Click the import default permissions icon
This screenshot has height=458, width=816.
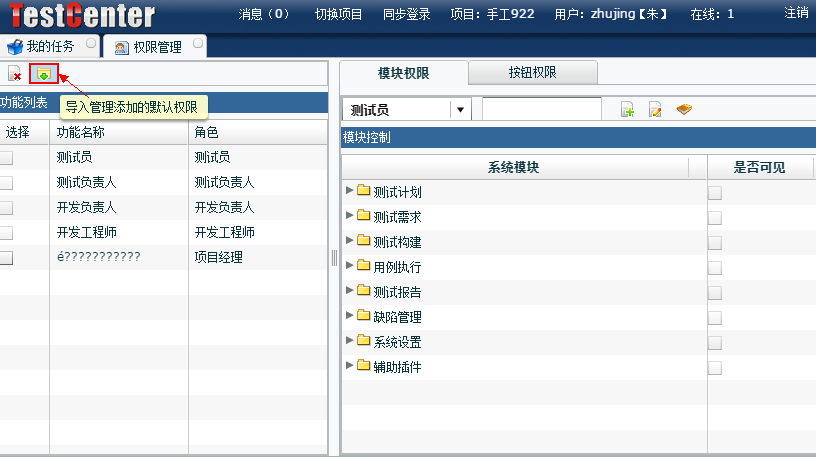[x=43, y=74]
